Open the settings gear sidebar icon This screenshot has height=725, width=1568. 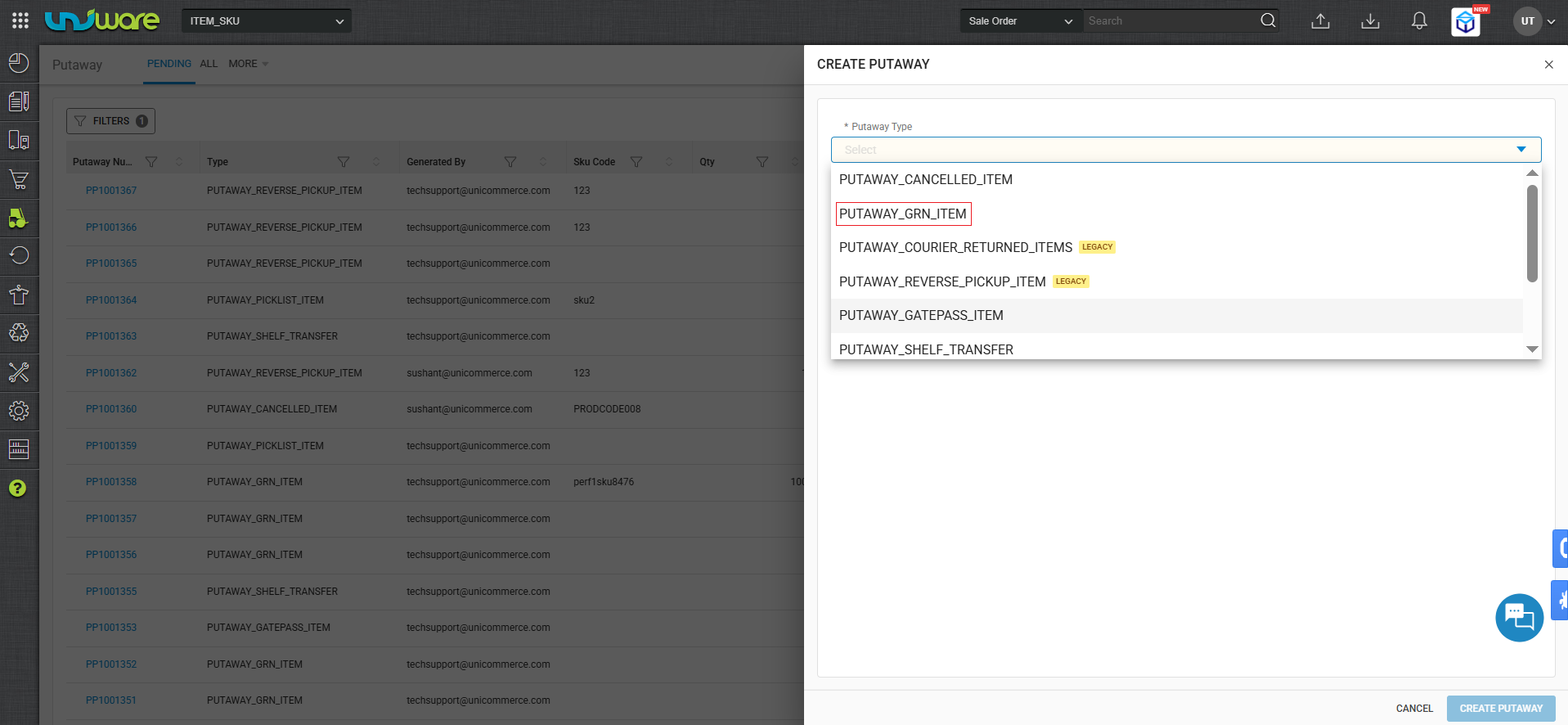tap(19, 411)
